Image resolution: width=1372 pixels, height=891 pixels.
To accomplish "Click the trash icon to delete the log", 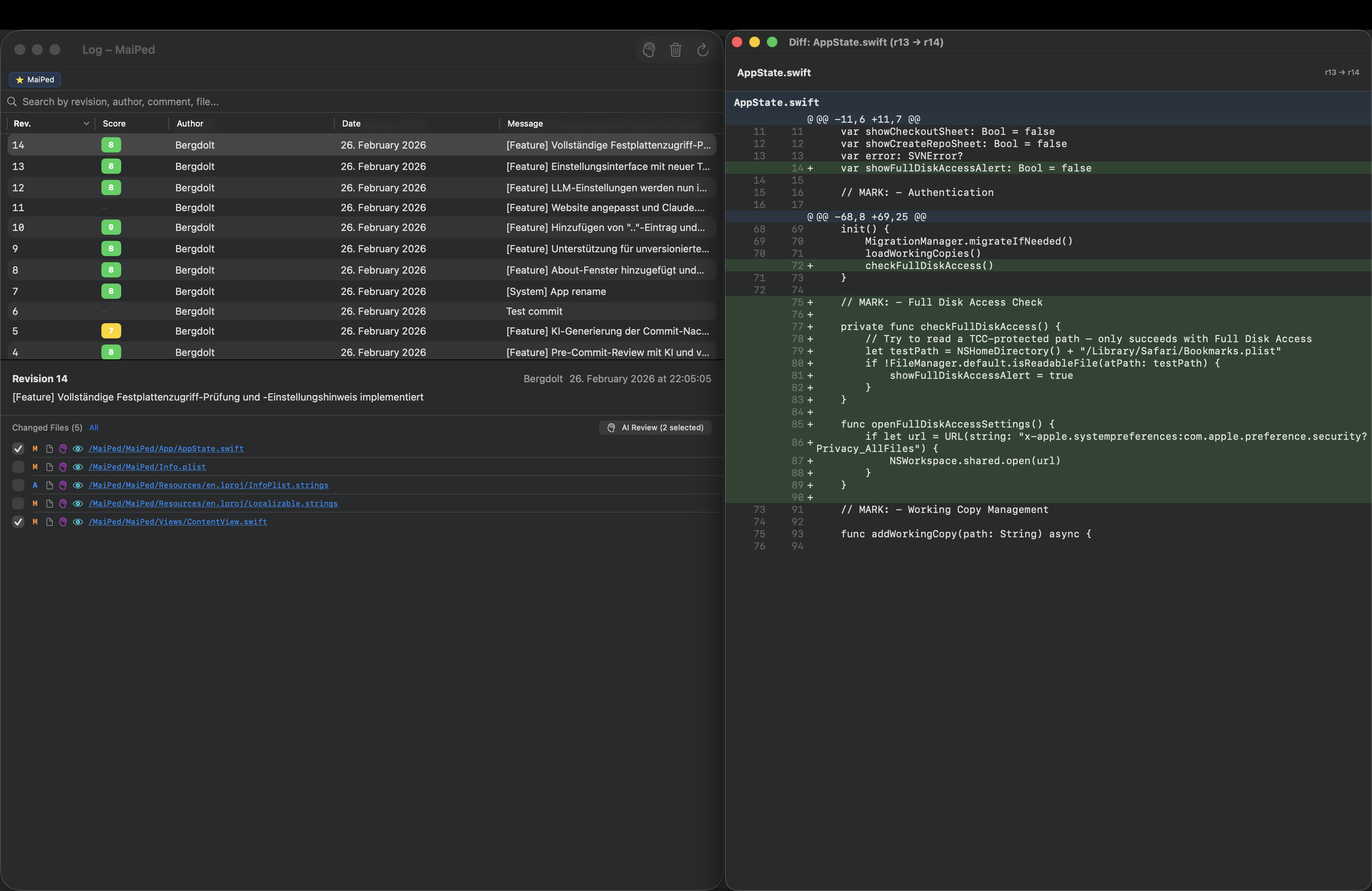I will pyautogui.click(x=676, y=50).
